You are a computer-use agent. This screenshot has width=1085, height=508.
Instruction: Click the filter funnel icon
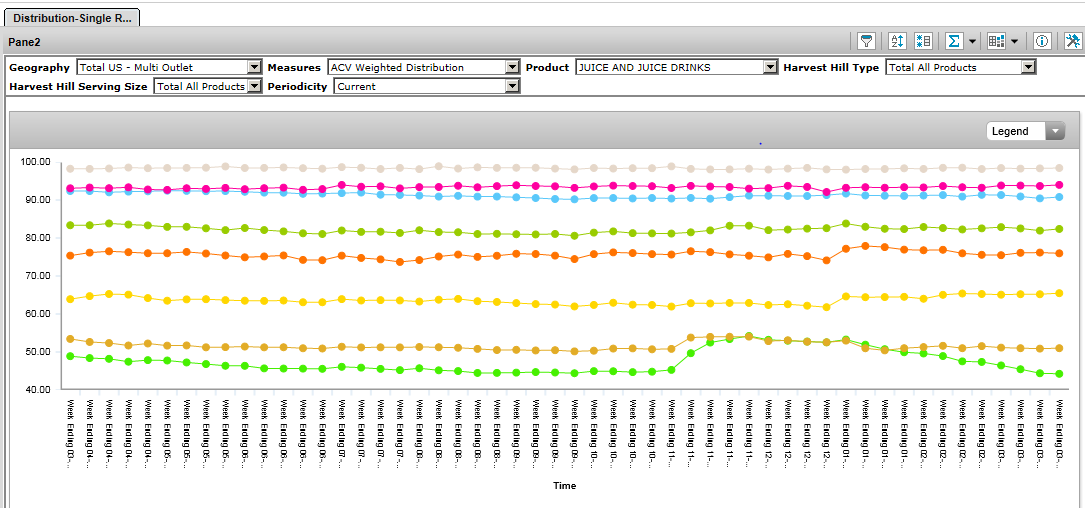coord(867,41)
